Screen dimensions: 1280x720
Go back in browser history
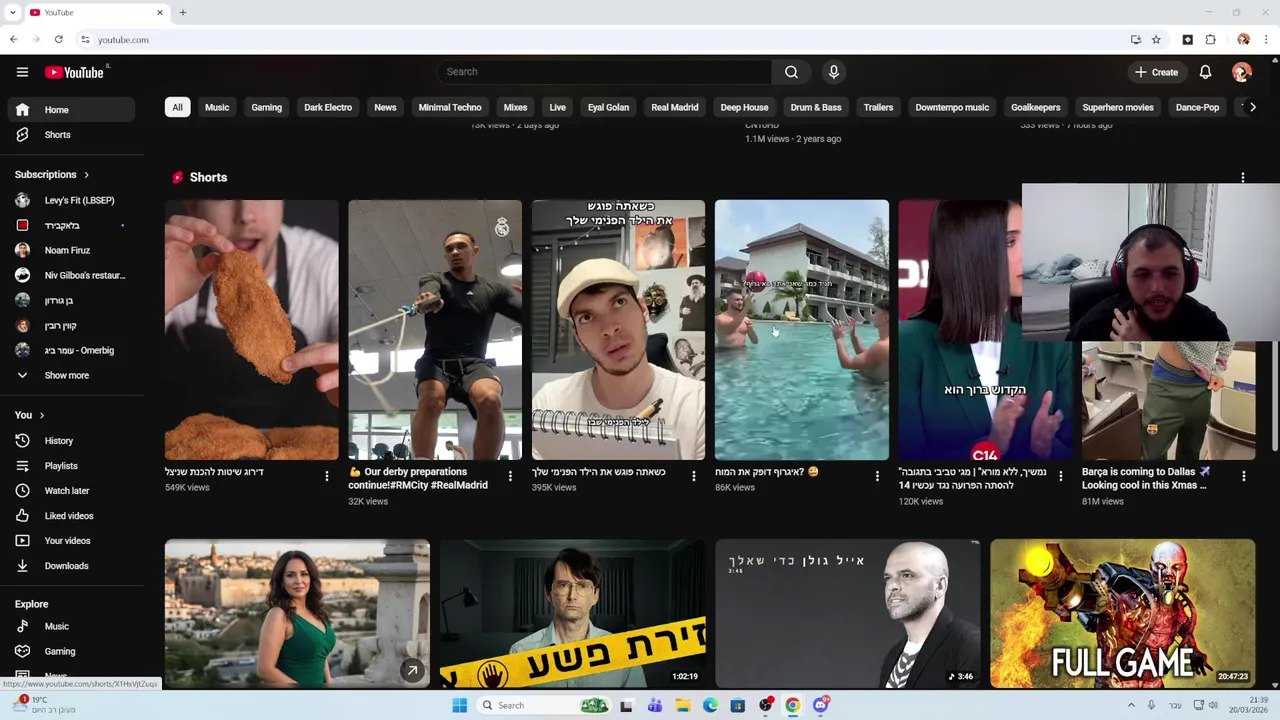[x=14, y=40]
